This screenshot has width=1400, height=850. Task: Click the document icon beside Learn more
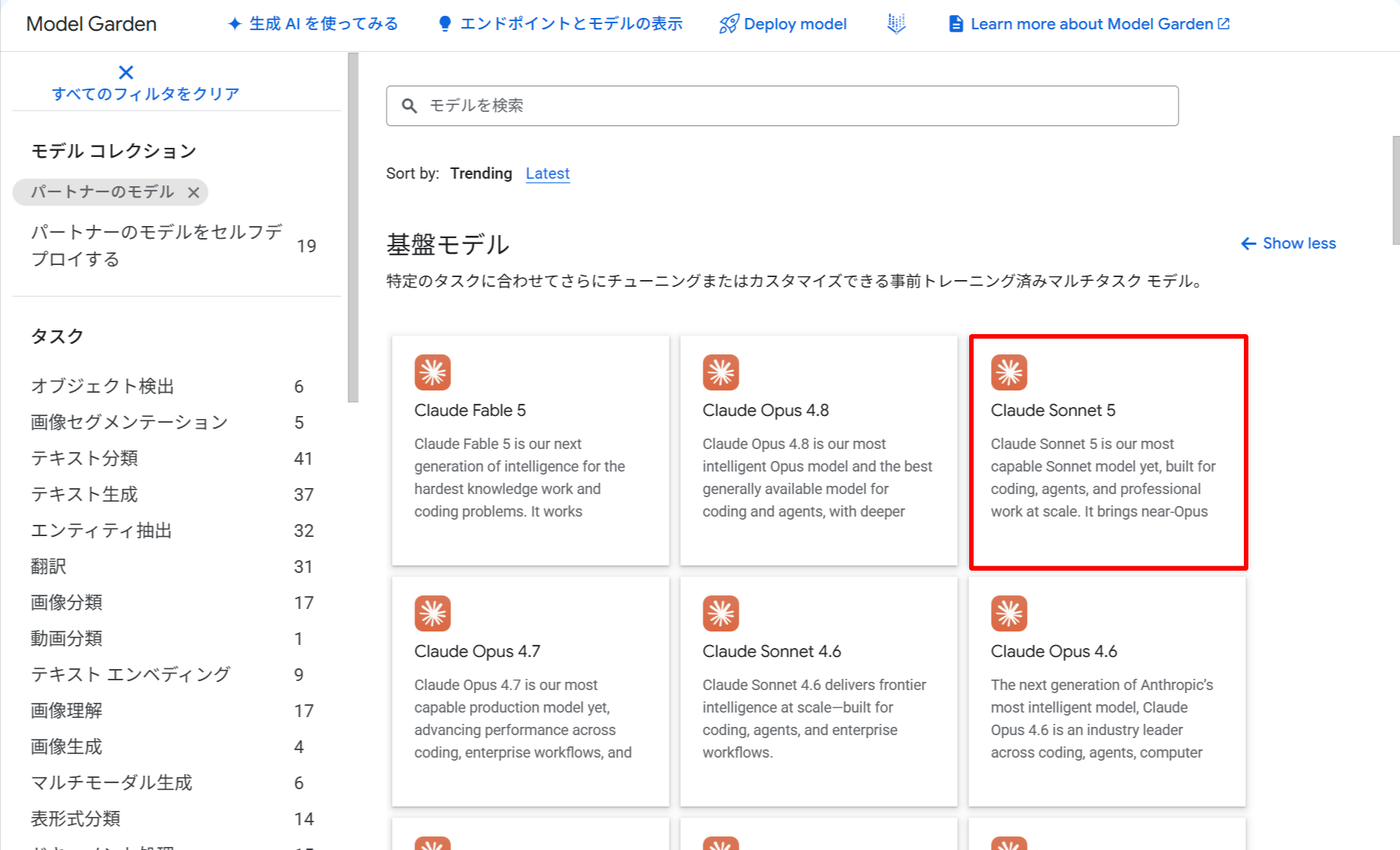956,24
